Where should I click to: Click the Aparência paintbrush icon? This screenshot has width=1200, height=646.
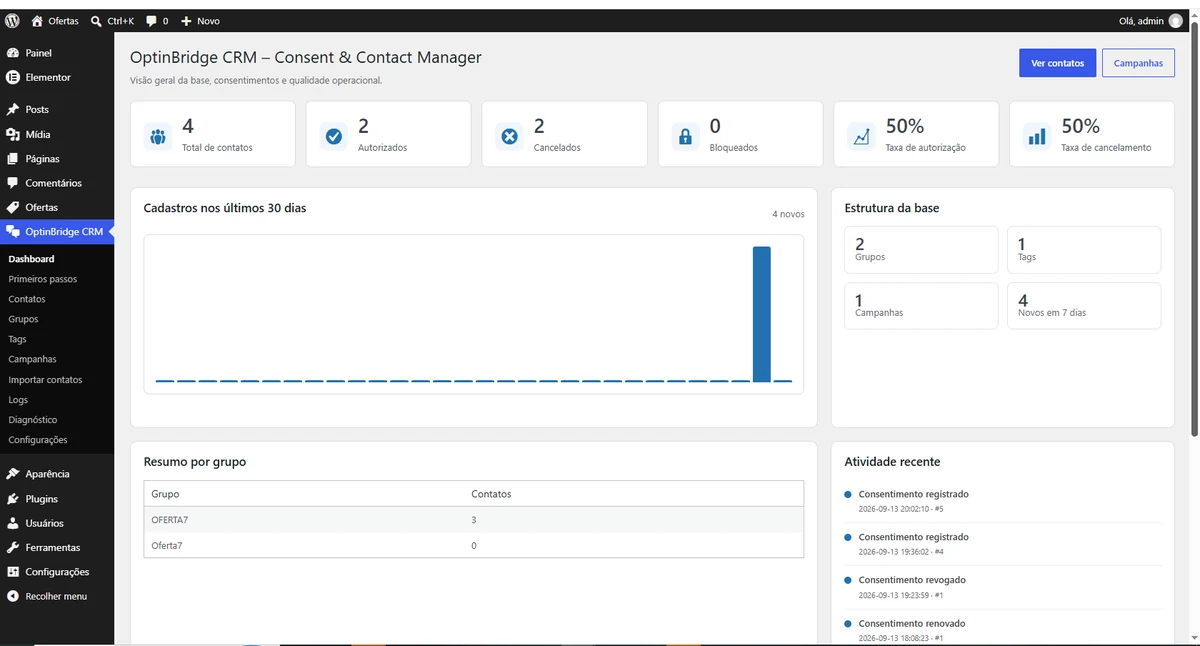13,474
